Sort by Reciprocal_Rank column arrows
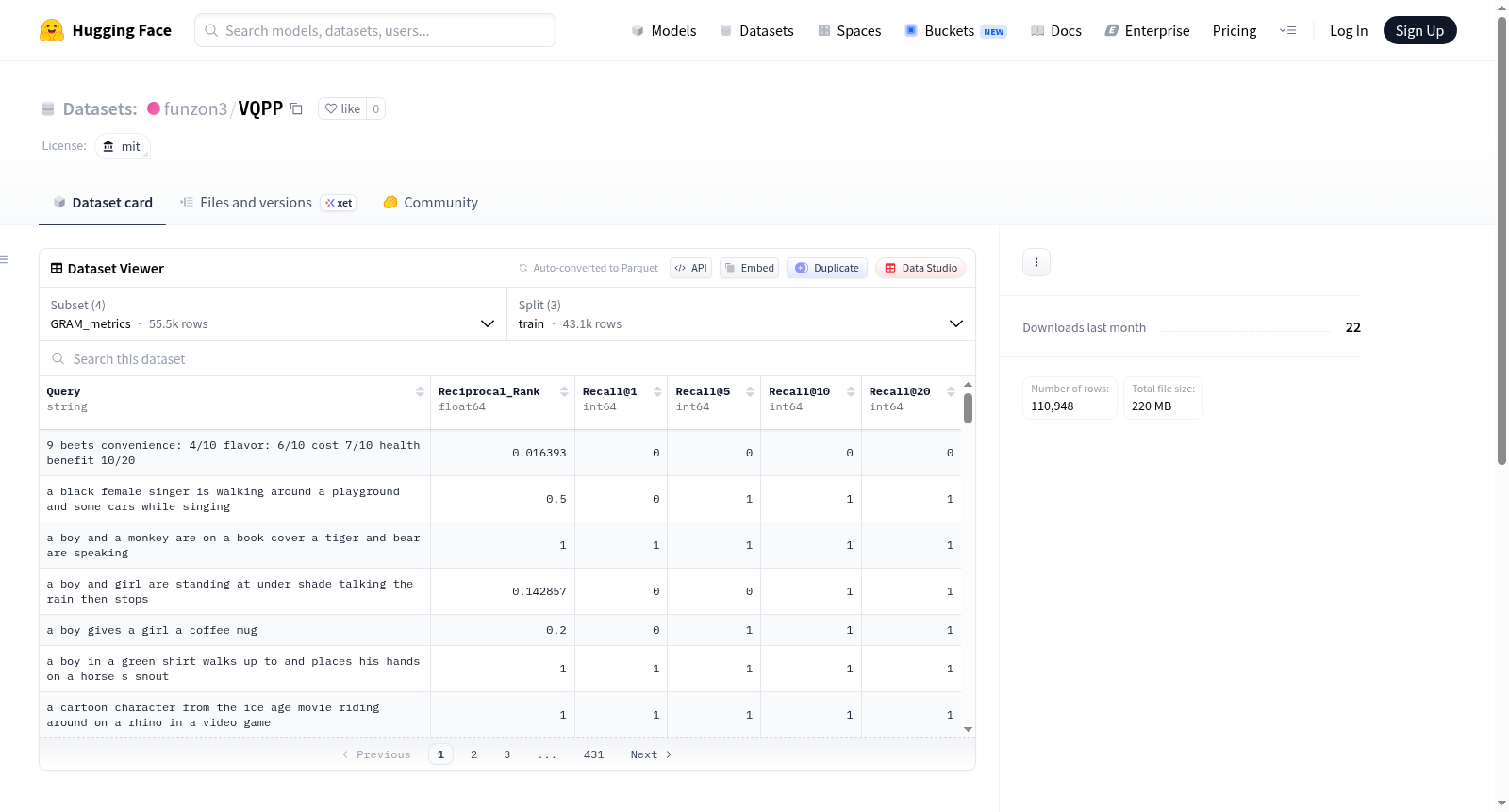 pyautogui.click(x=564, y=391)
